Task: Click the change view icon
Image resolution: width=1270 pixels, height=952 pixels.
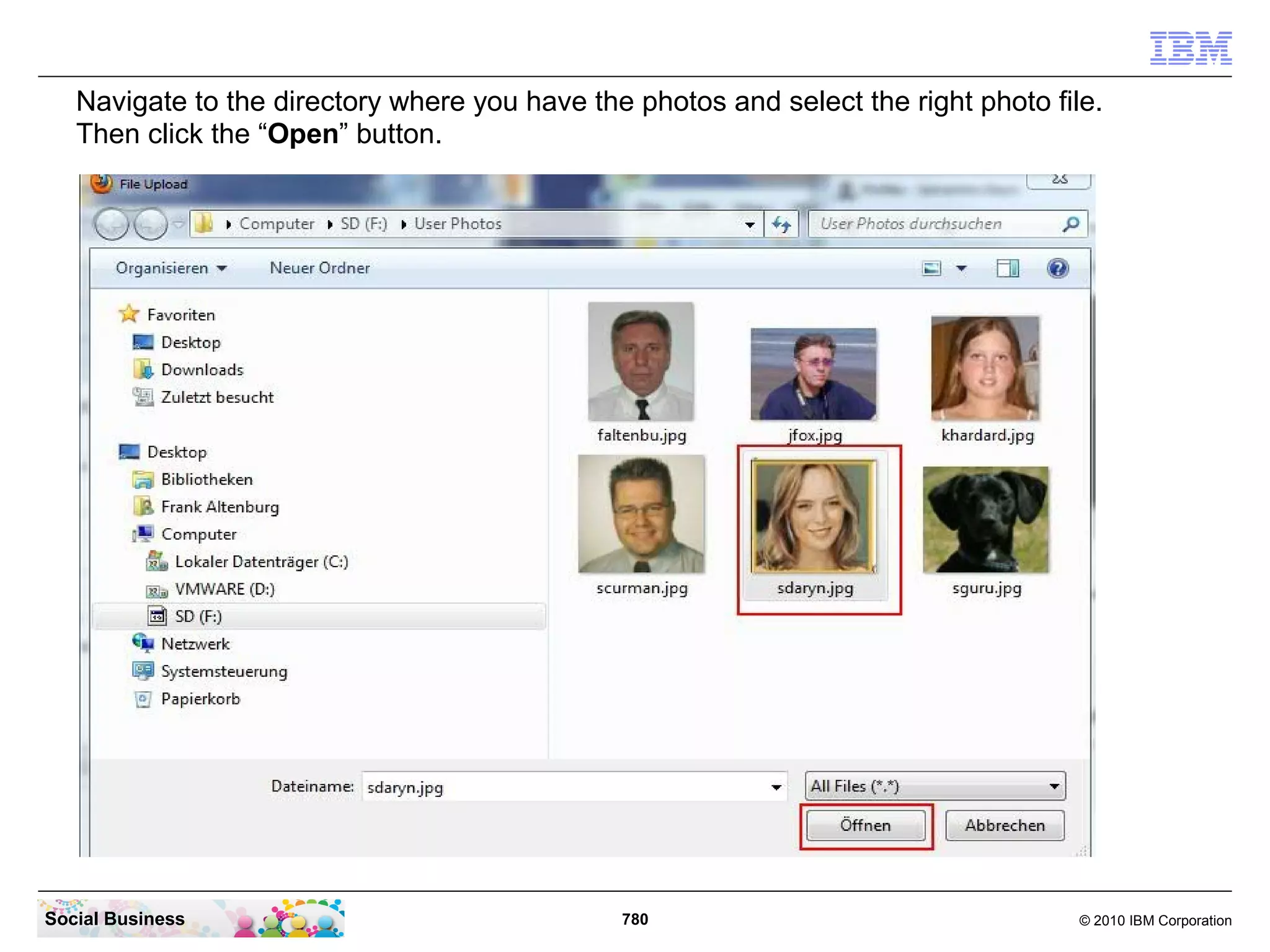Action: click(931, 268)
